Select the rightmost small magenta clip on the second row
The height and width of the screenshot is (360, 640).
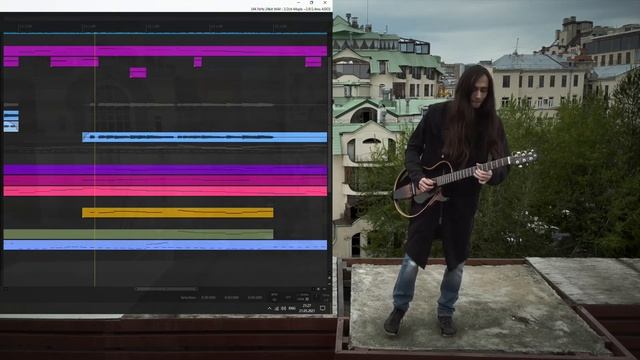pyautogui.click(x=313, y=62)
